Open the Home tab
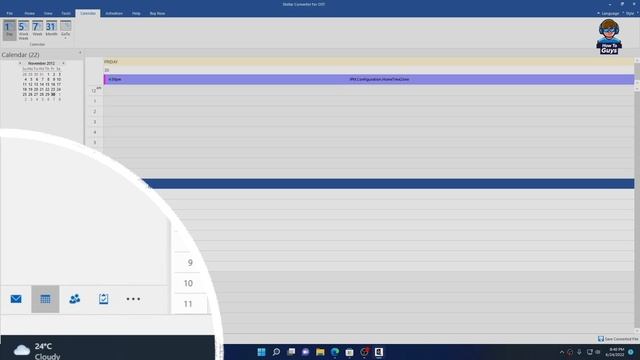 (x=29, y=13)
